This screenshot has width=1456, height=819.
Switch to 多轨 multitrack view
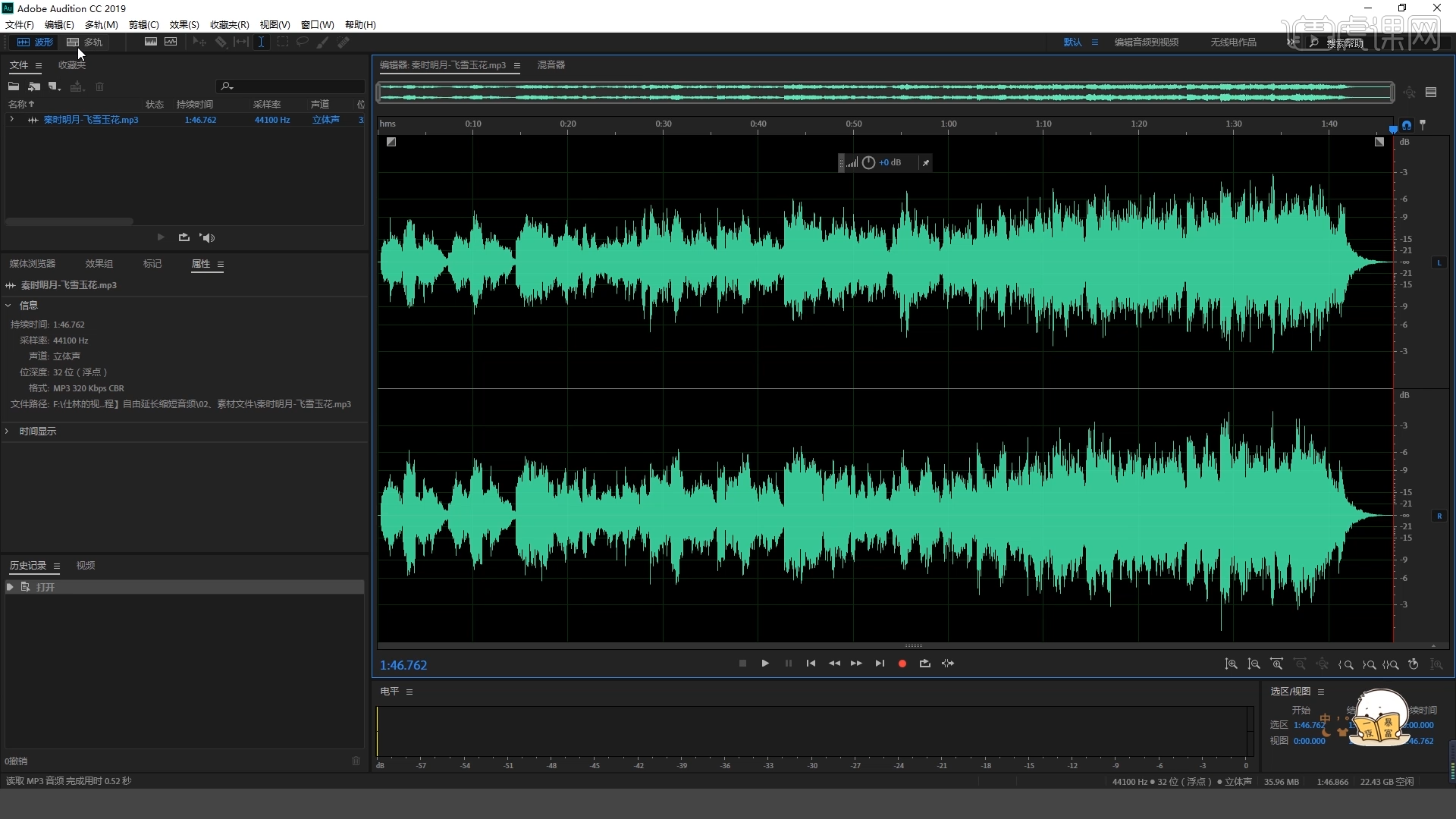click(x=84, y=42)
